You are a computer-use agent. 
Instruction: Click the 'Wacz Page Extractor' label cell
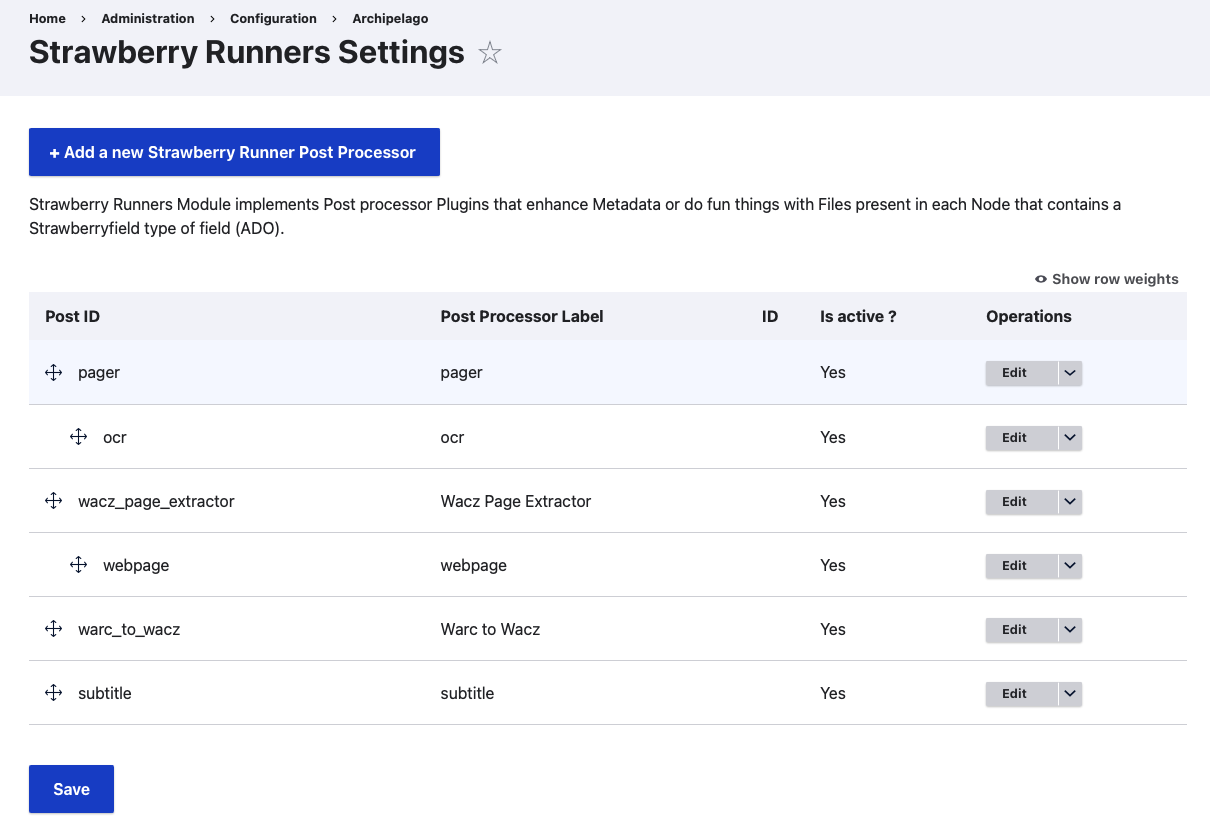pos(516,501)
